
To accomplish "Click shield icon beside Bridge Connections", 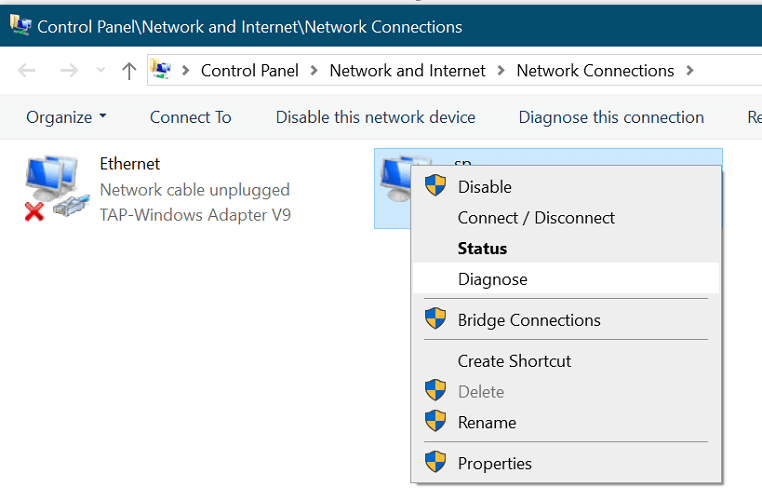I will tap(435, 320).
